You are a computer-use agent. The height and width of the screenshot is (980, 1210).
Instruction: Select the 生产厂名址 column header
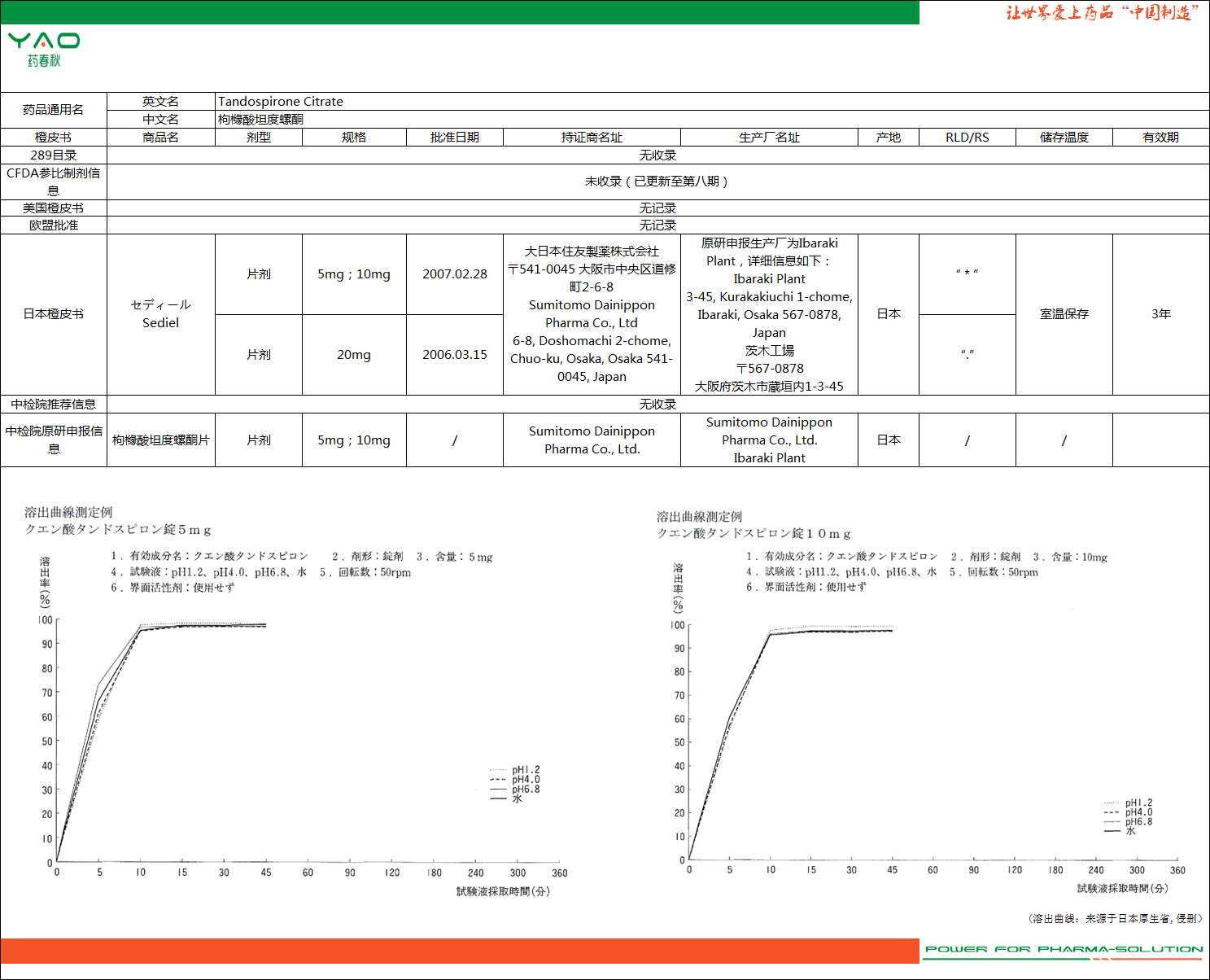[769, 138]
